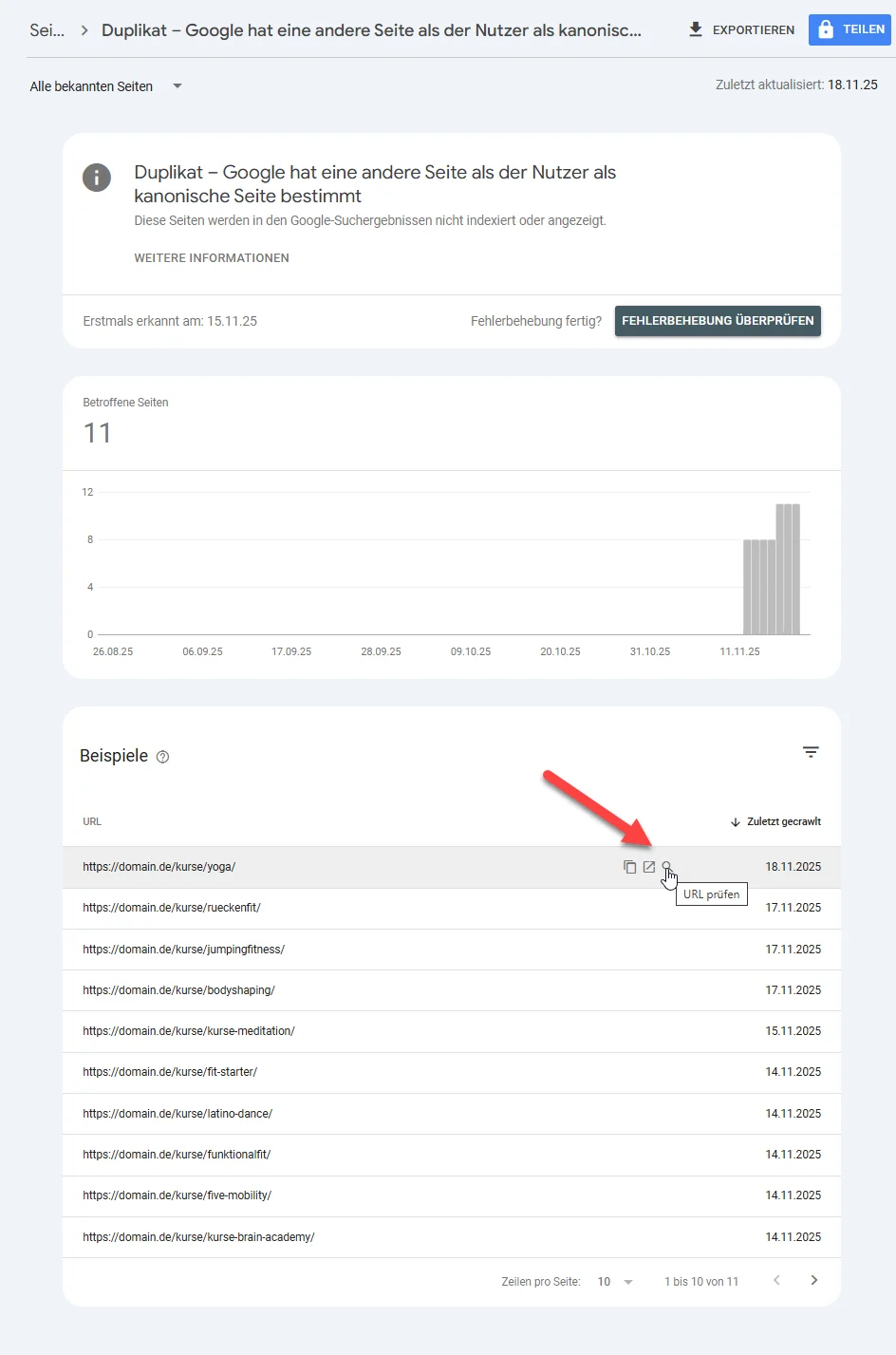The image size is (896, 1355).
Task: Click the download icon next to EXPORTIEREN
Action: click(x=694, y=29)
